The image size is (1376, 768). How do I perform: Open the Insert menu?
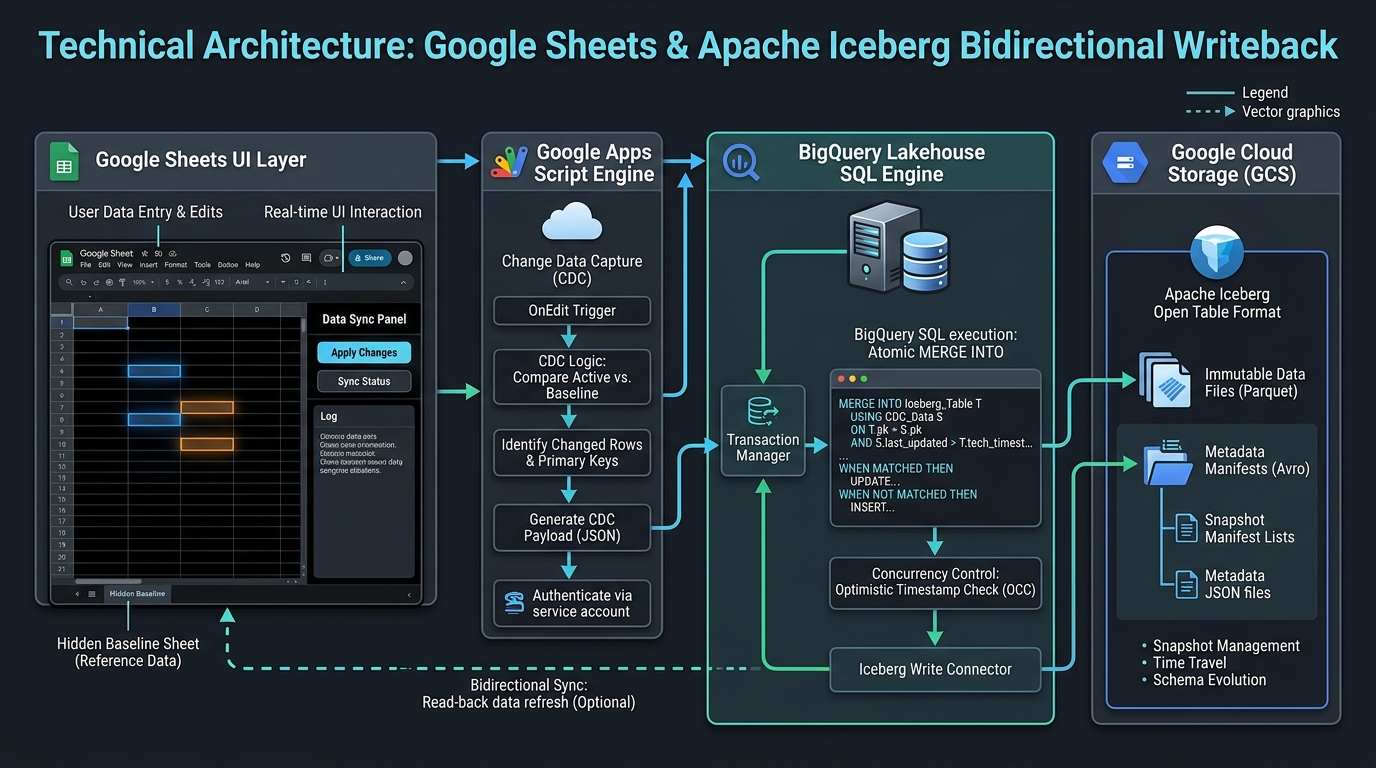pyautogui.click(x=149, y=265)
